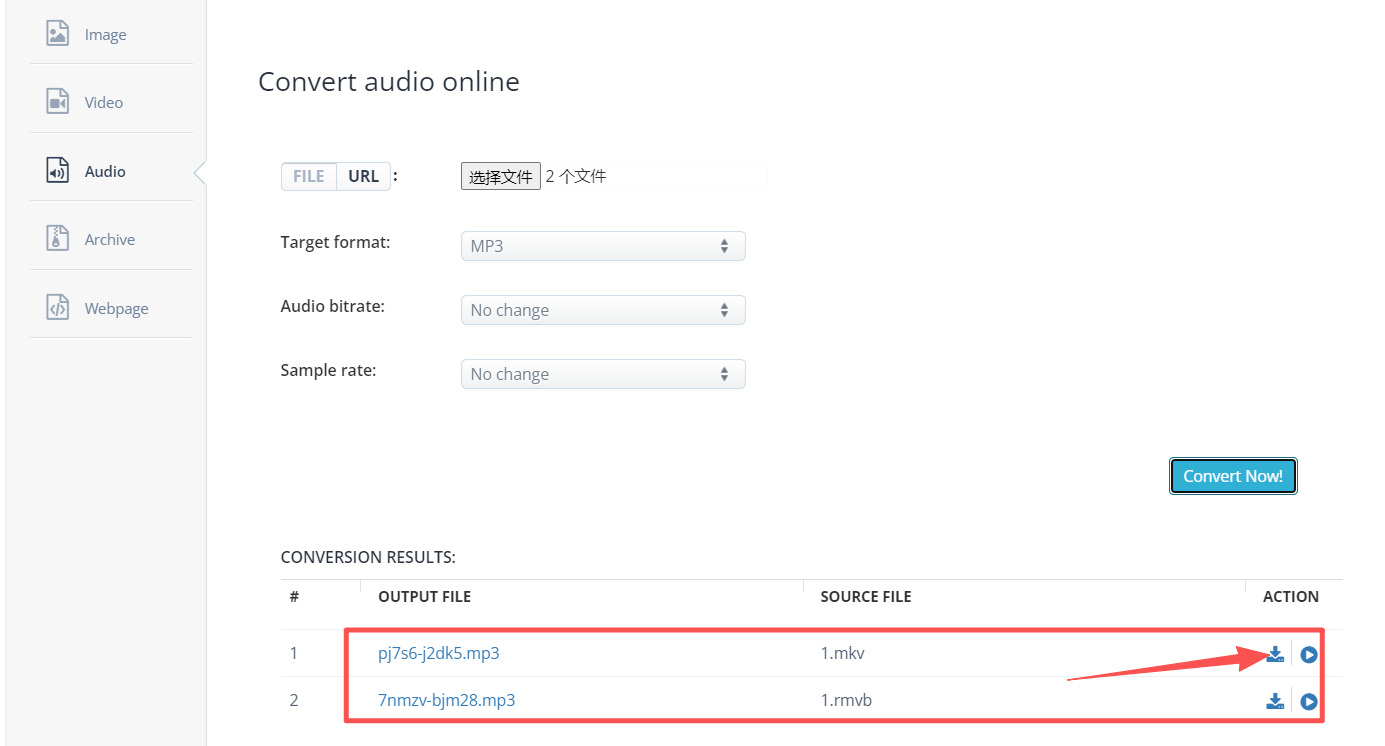Go to the Archive converter section
Viewport: 1385px width, 746px height.
tap(109, 239)
